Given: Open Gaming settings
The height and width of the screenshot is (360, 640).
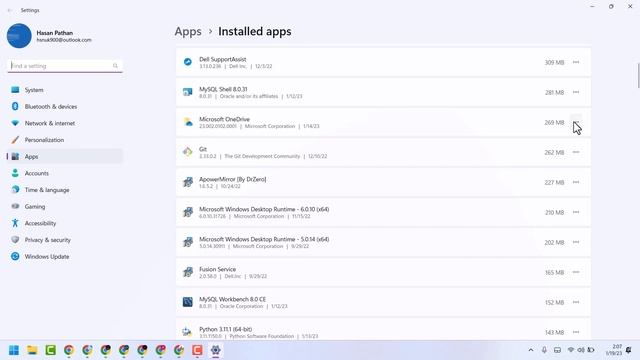Looking at the screenshot, I should [65, 207].
